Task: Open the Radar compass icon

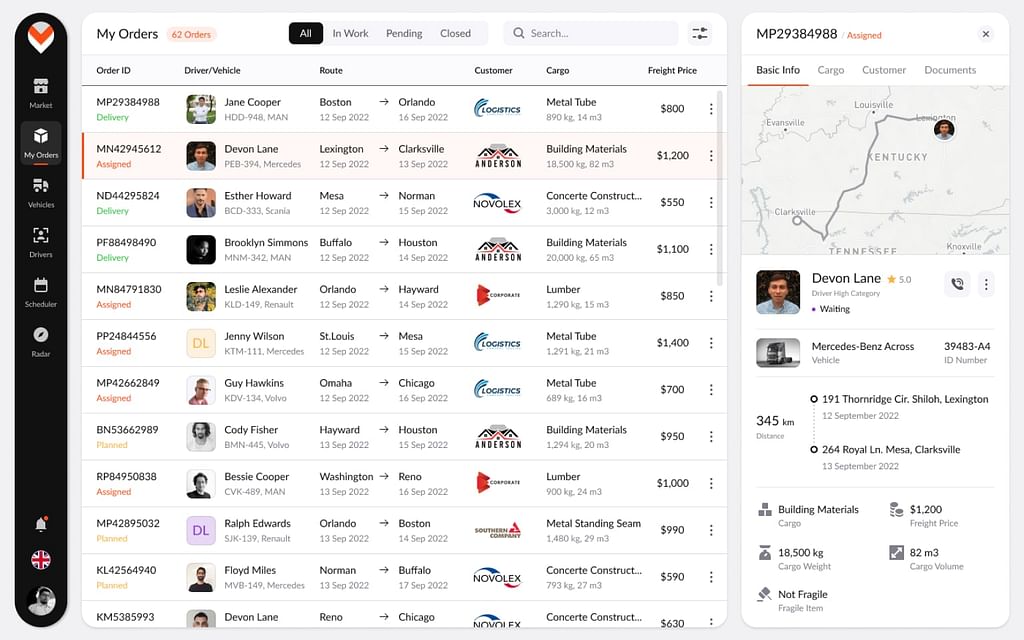Action: tap(41, 340)
